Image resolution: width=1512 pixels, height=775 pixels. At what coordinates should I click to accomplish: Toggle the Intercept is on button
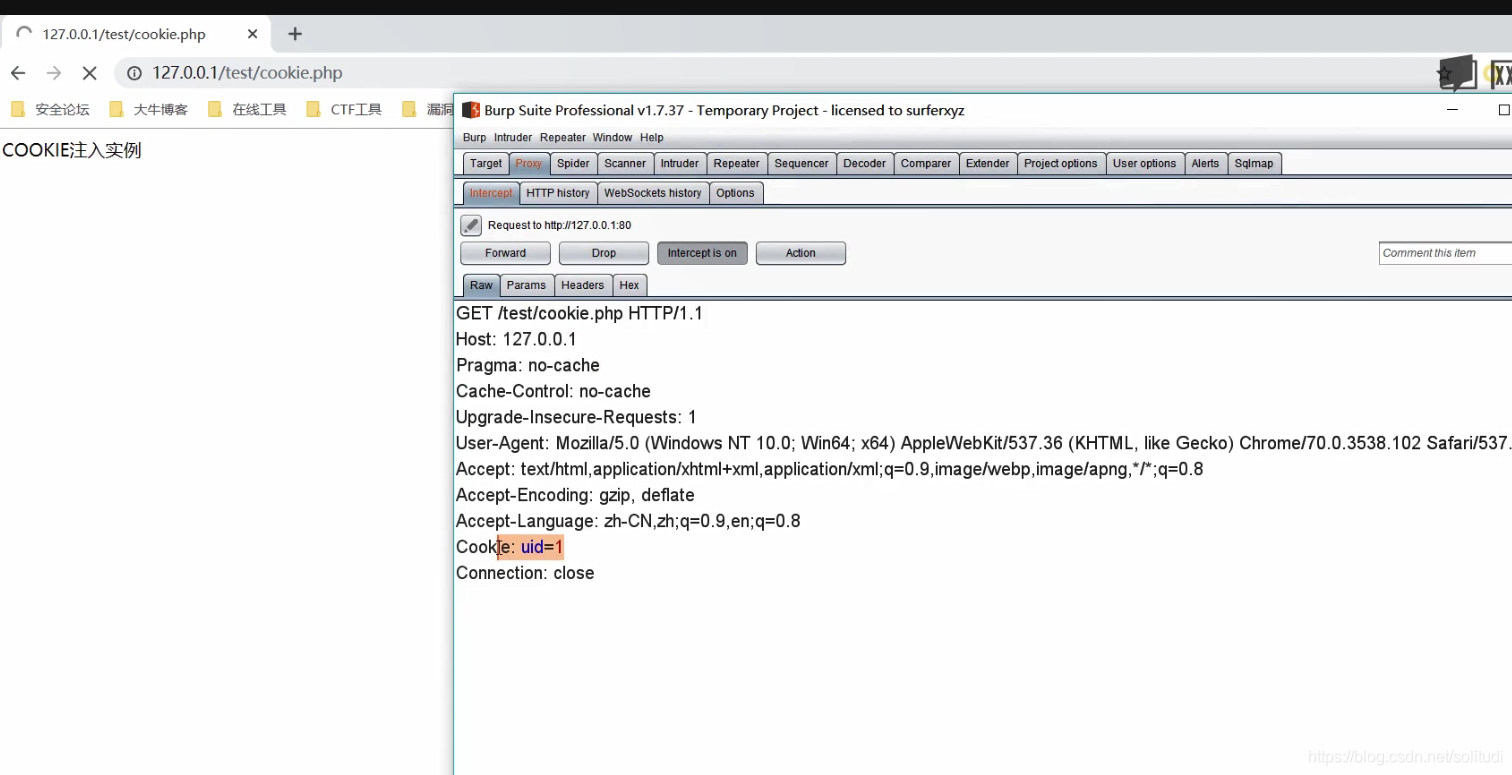click(702, 253)
